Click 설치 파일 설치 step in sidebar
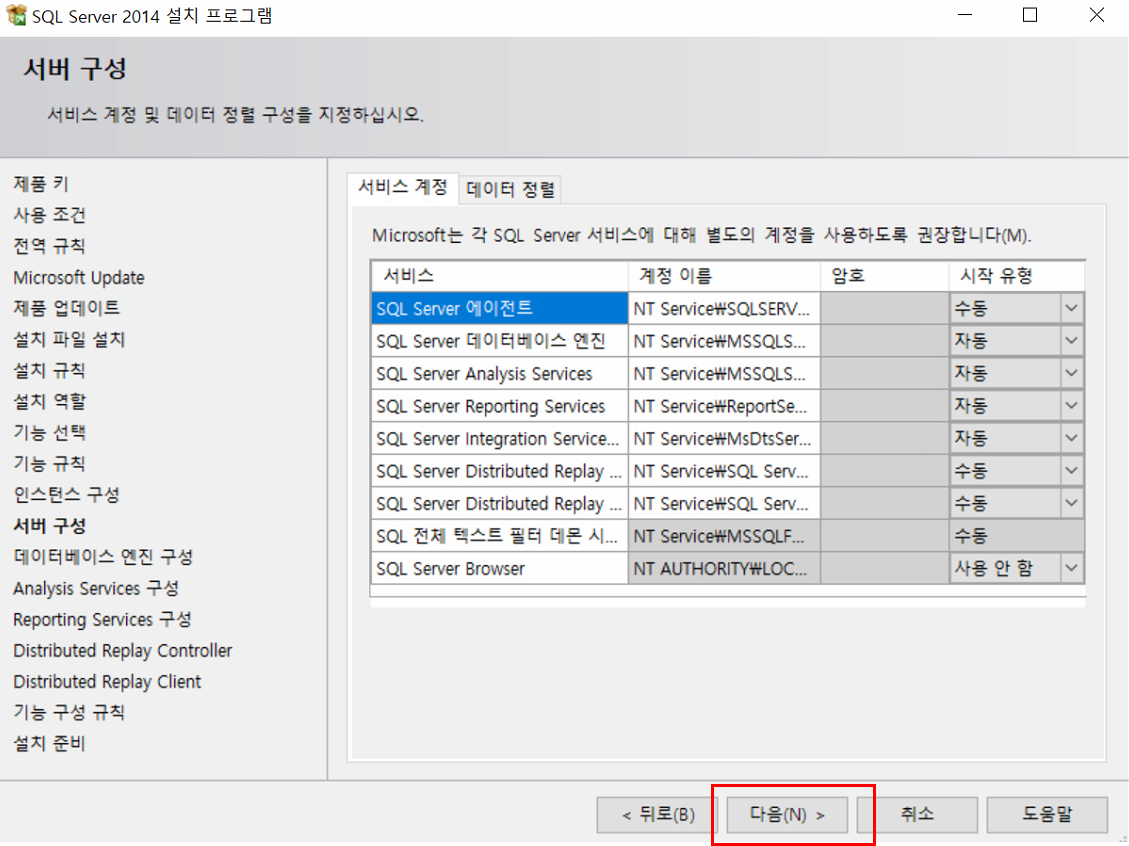 tap(69, 339)
